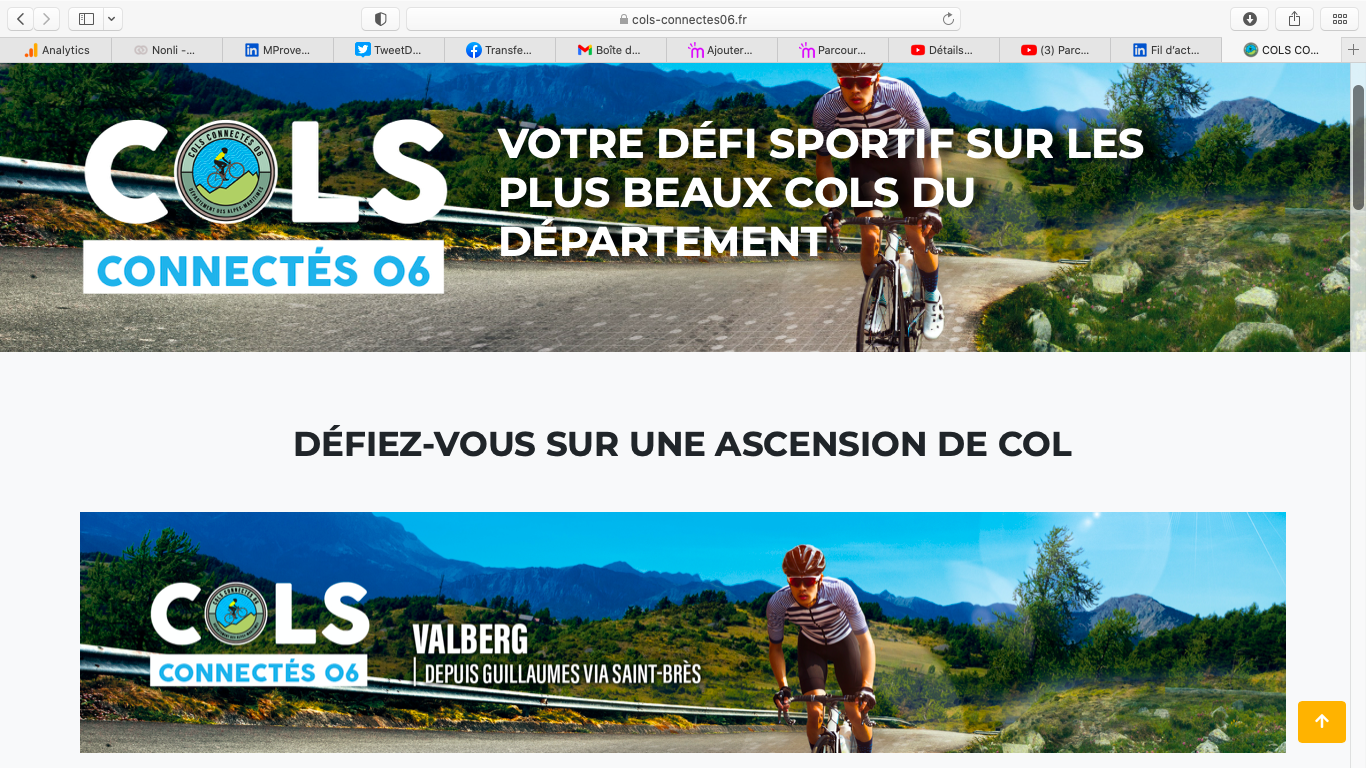Show the downloads list
This screenshot has height=768, width=1366.
tap(1250, 19)
